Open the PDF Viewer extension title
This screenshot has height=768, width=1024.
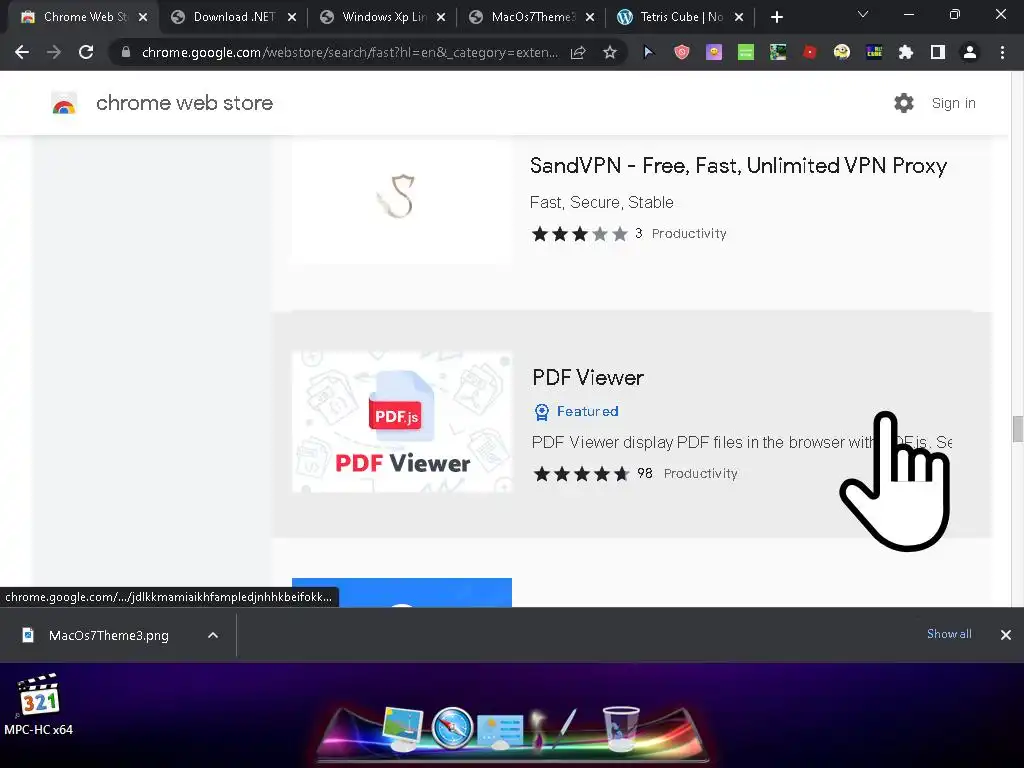pyautogui.click(x=588, y=377)
